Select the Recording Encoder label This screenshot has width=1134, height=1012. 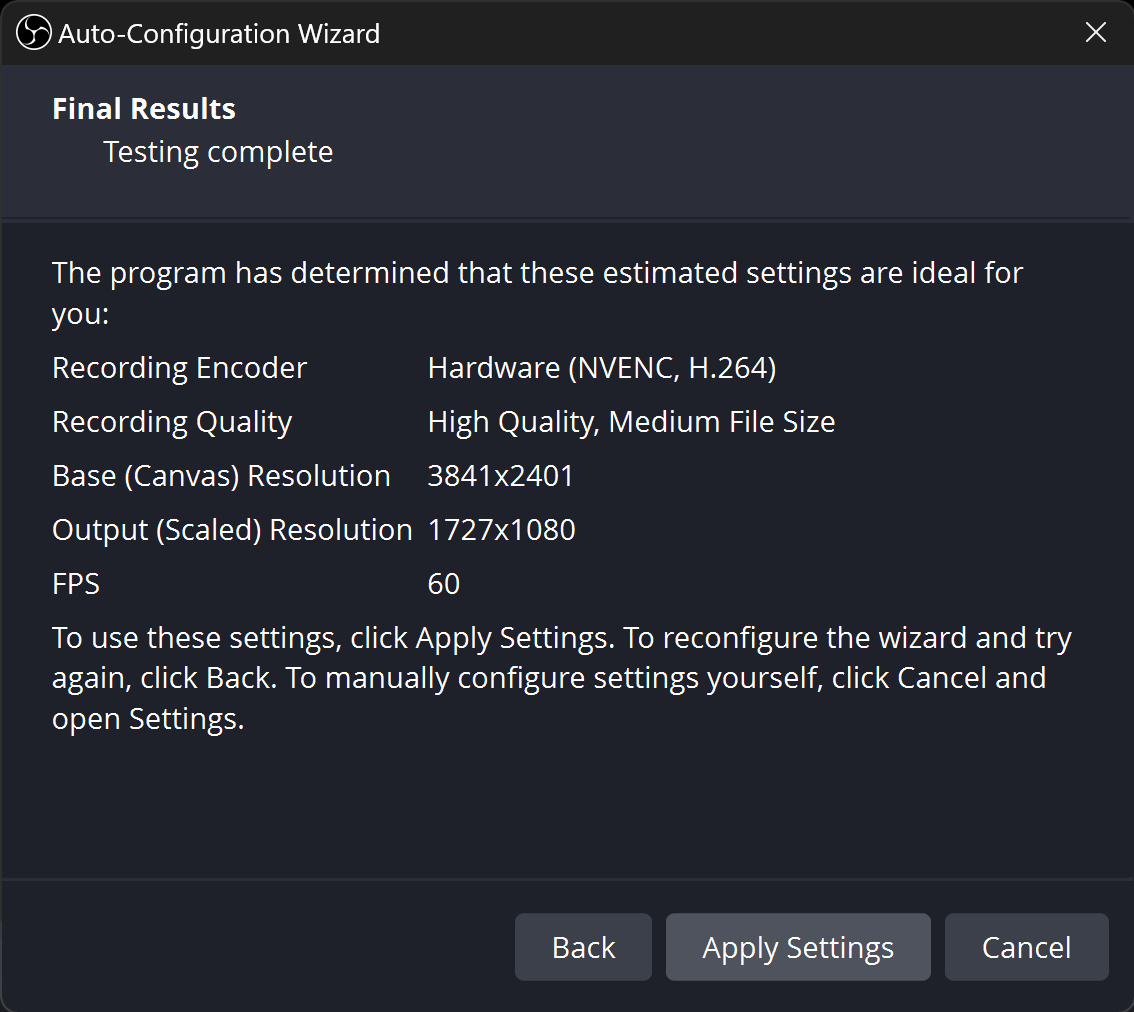click(179, 368)
